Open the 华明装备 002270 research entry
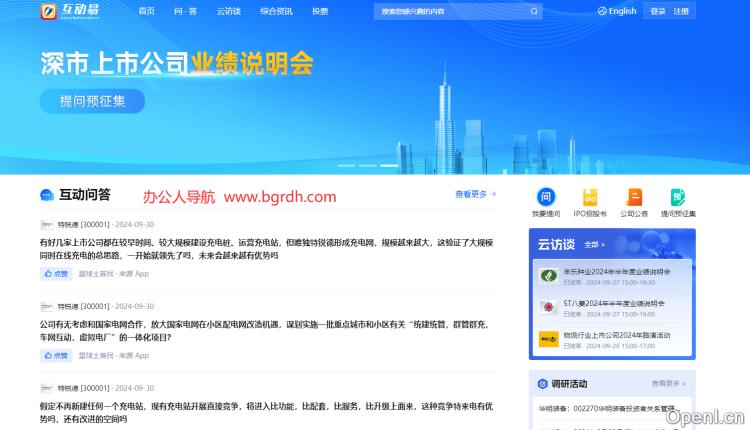The height and width of the screenshot is (430, 750). [609, 408]
